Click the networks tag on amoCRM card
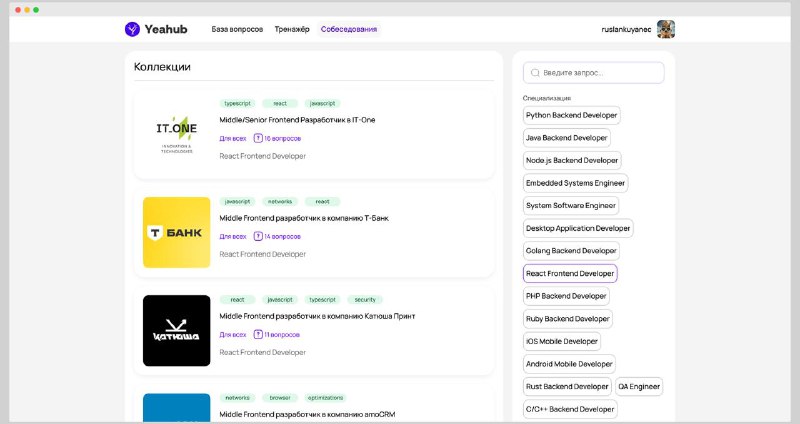Viewport: 800px width, 424px height. 237,397
